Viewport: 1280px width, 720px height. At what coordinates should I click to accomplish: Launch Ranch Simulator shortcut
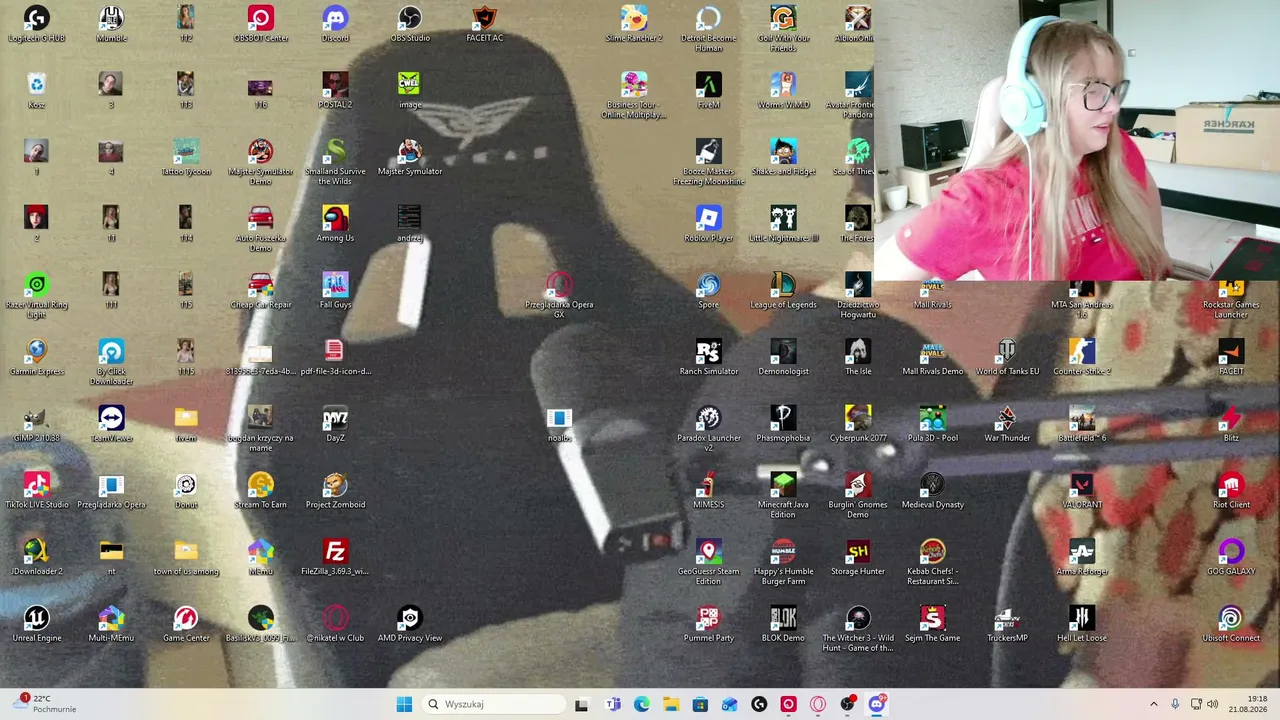[708, 358]
